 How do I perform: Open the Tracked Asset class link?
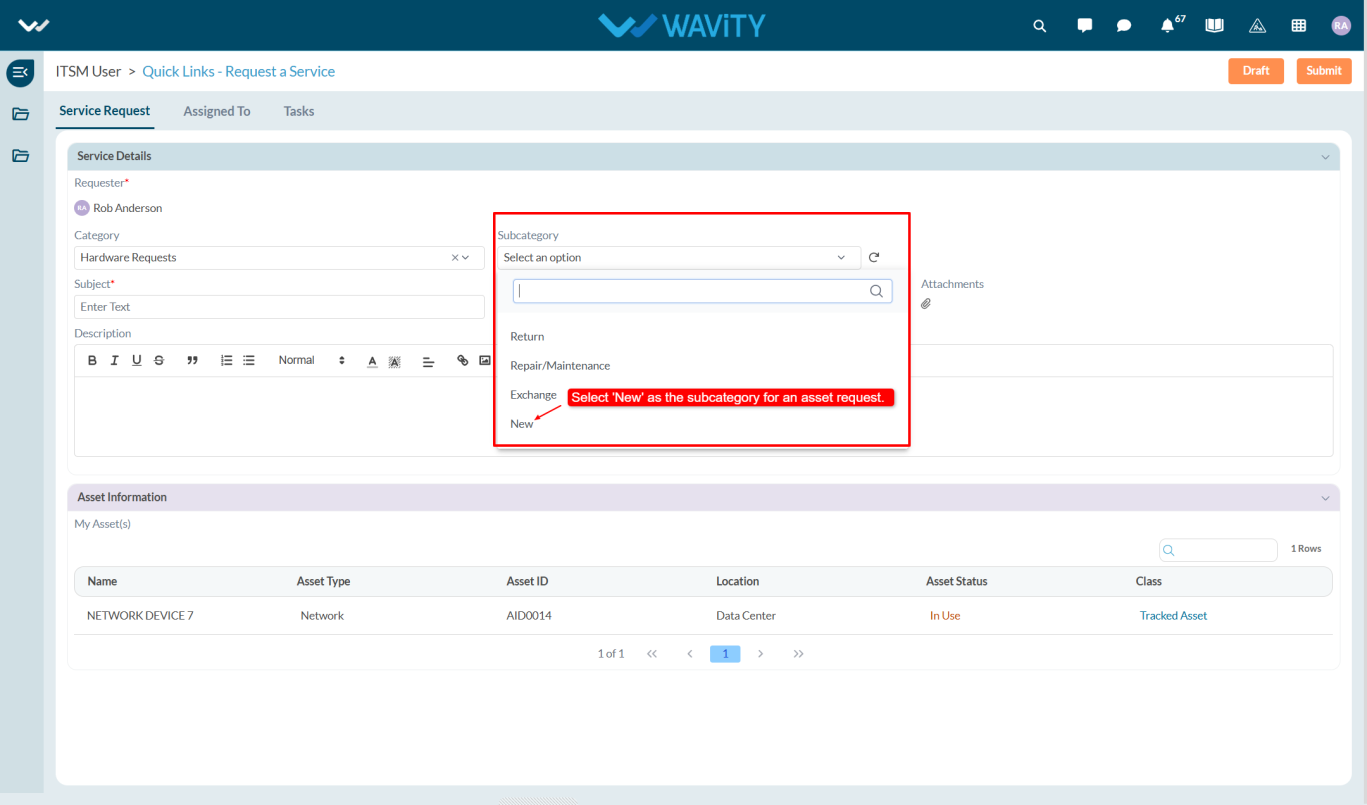(x=1173, y=616)
